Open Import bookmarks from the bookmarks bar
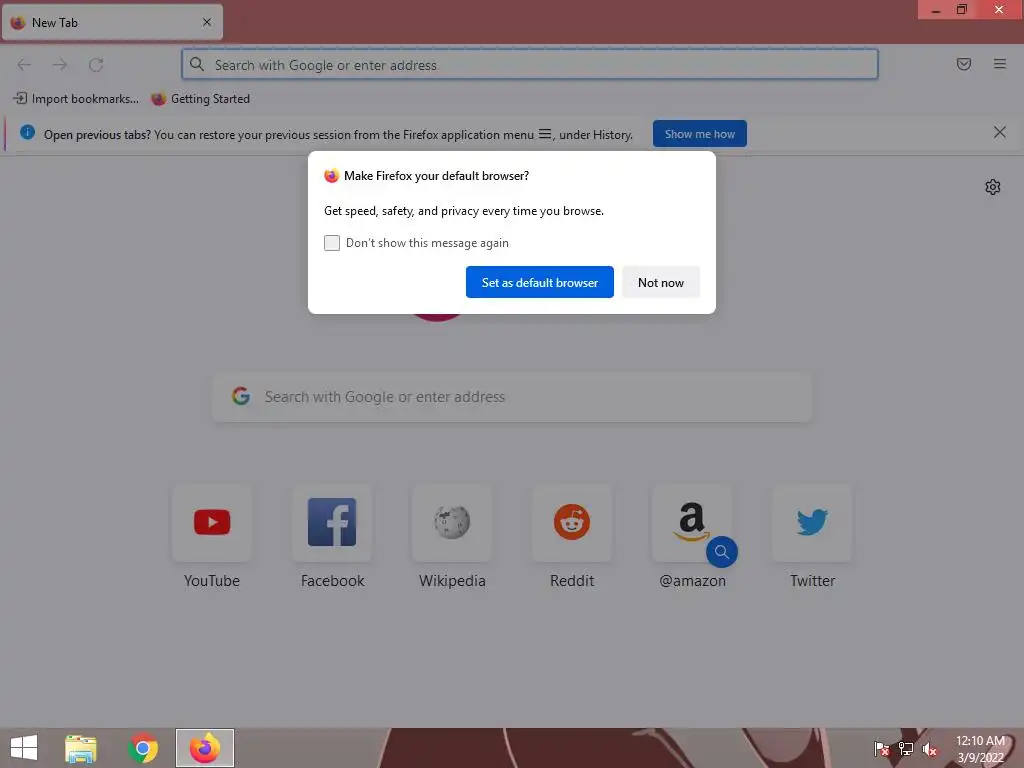This screenshot has width=1024, height=768. 76,99
